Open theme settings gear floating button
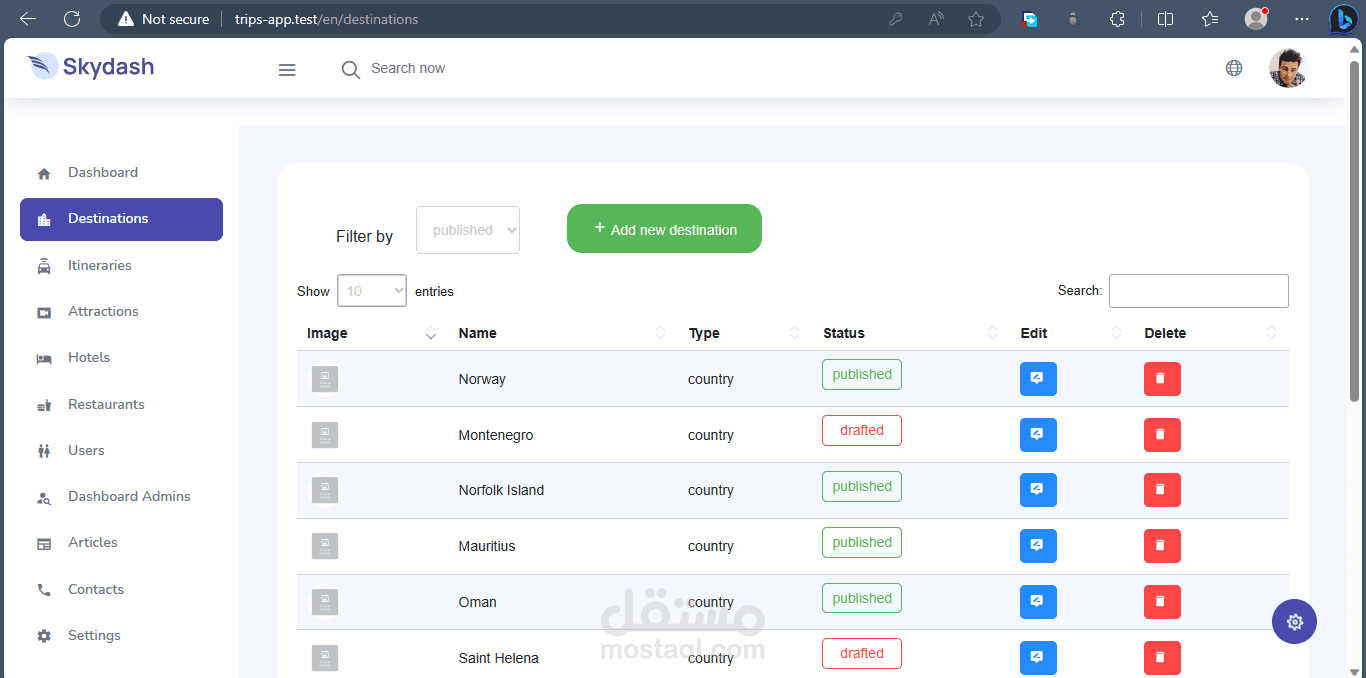Screen dimensions: 1366x678 pyautogui.click(x=1294, y=622)
